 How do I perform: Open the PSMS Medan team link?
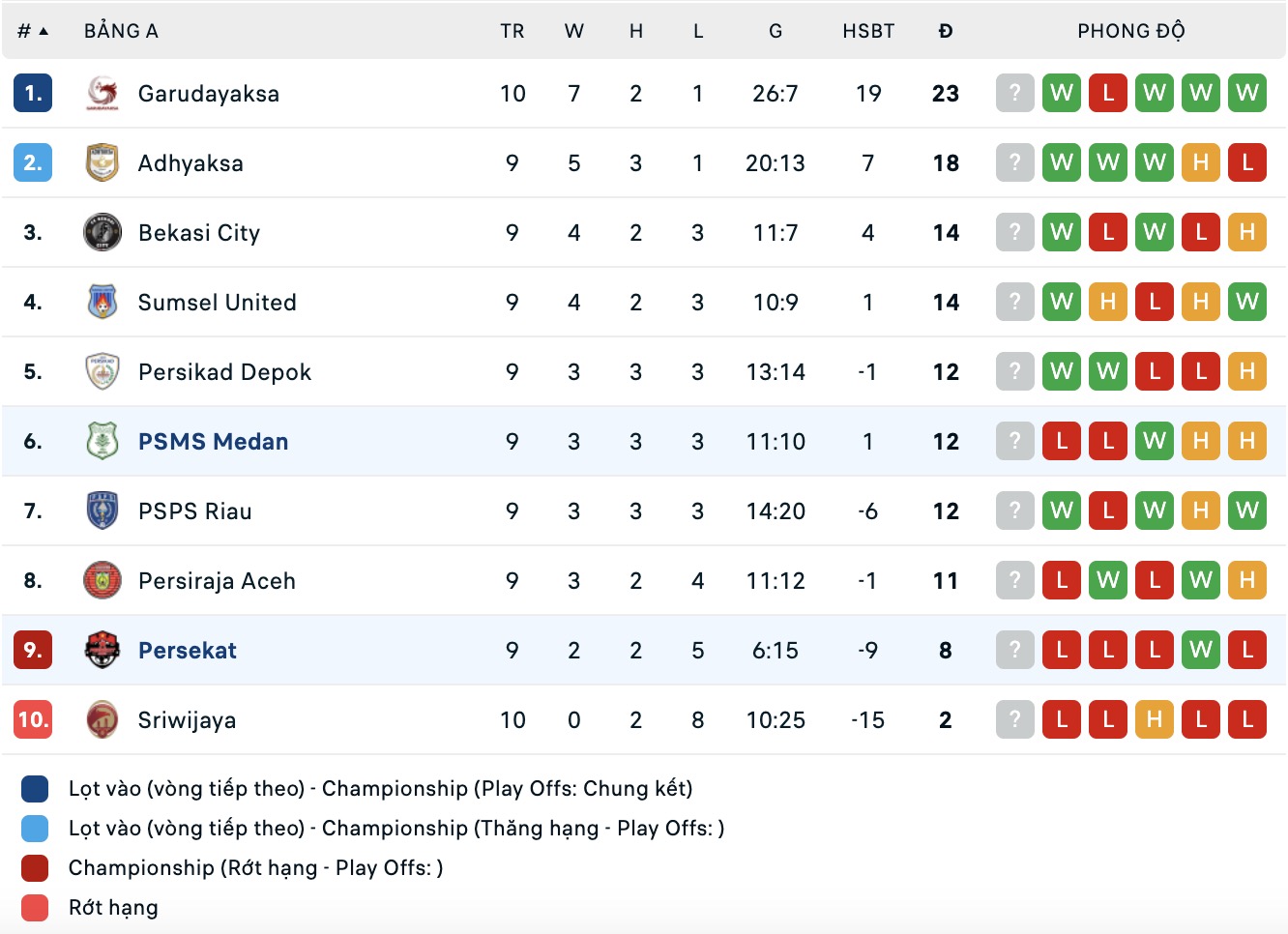tap(213, 442)
